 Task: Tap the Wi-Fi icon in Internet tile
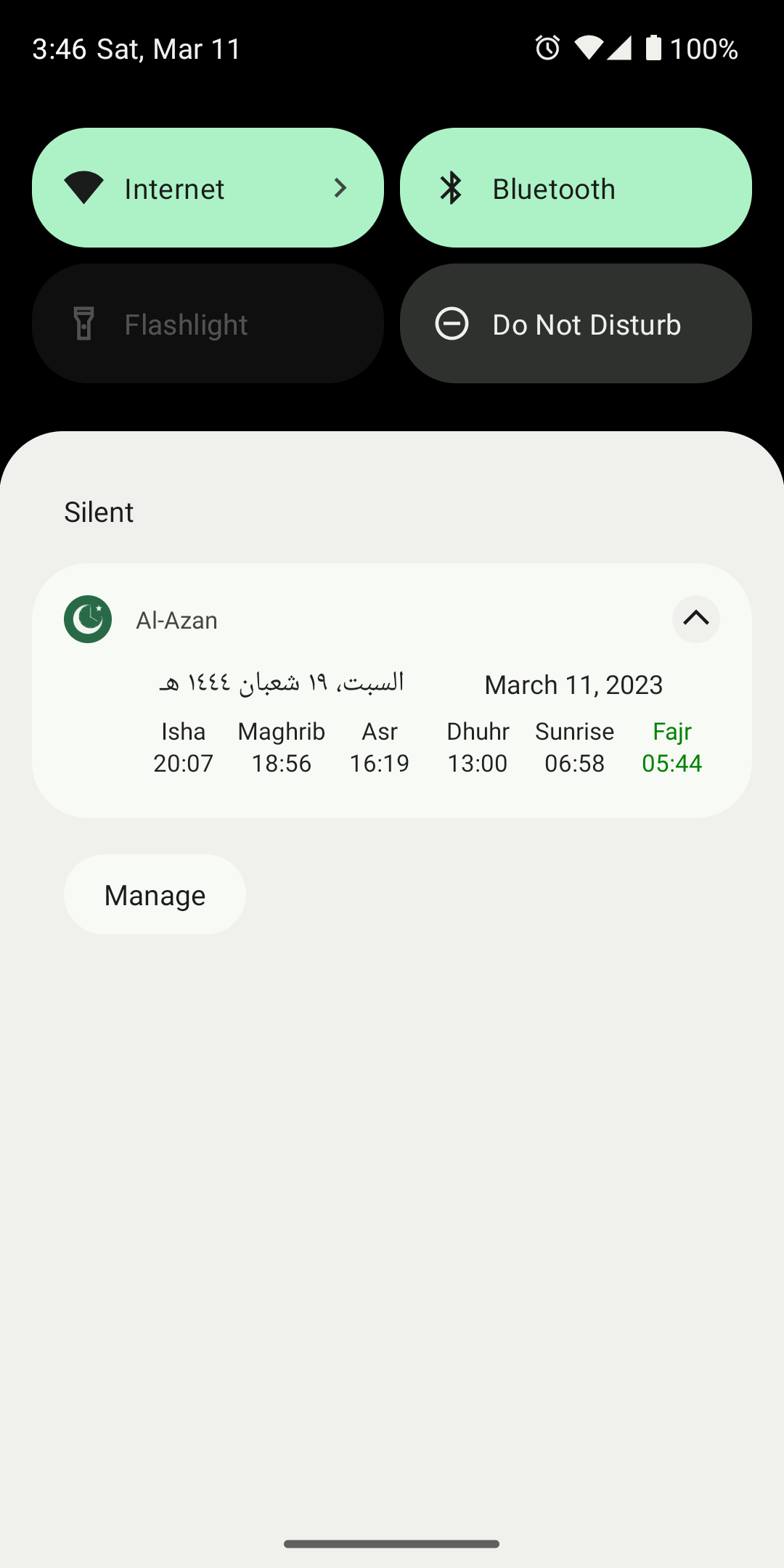[84, 188]
